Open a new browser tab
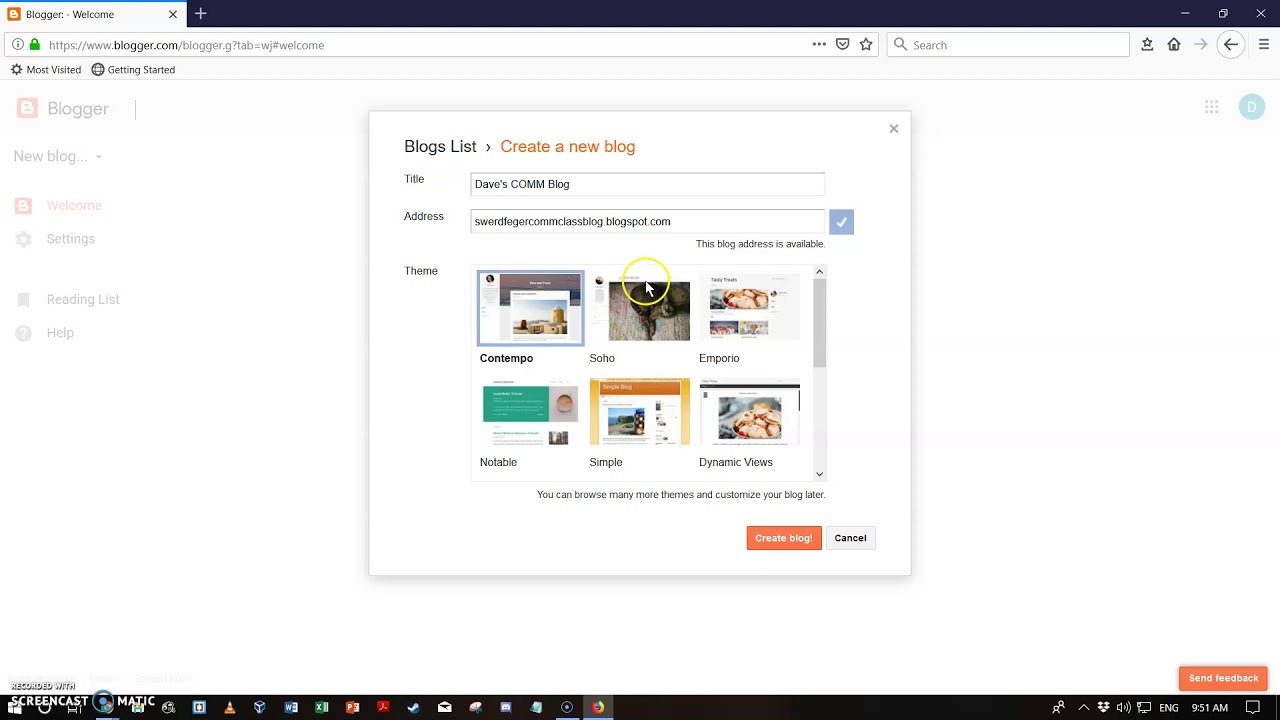The image size is (1280, 720). pyautogui.click(x=201, y=14)
